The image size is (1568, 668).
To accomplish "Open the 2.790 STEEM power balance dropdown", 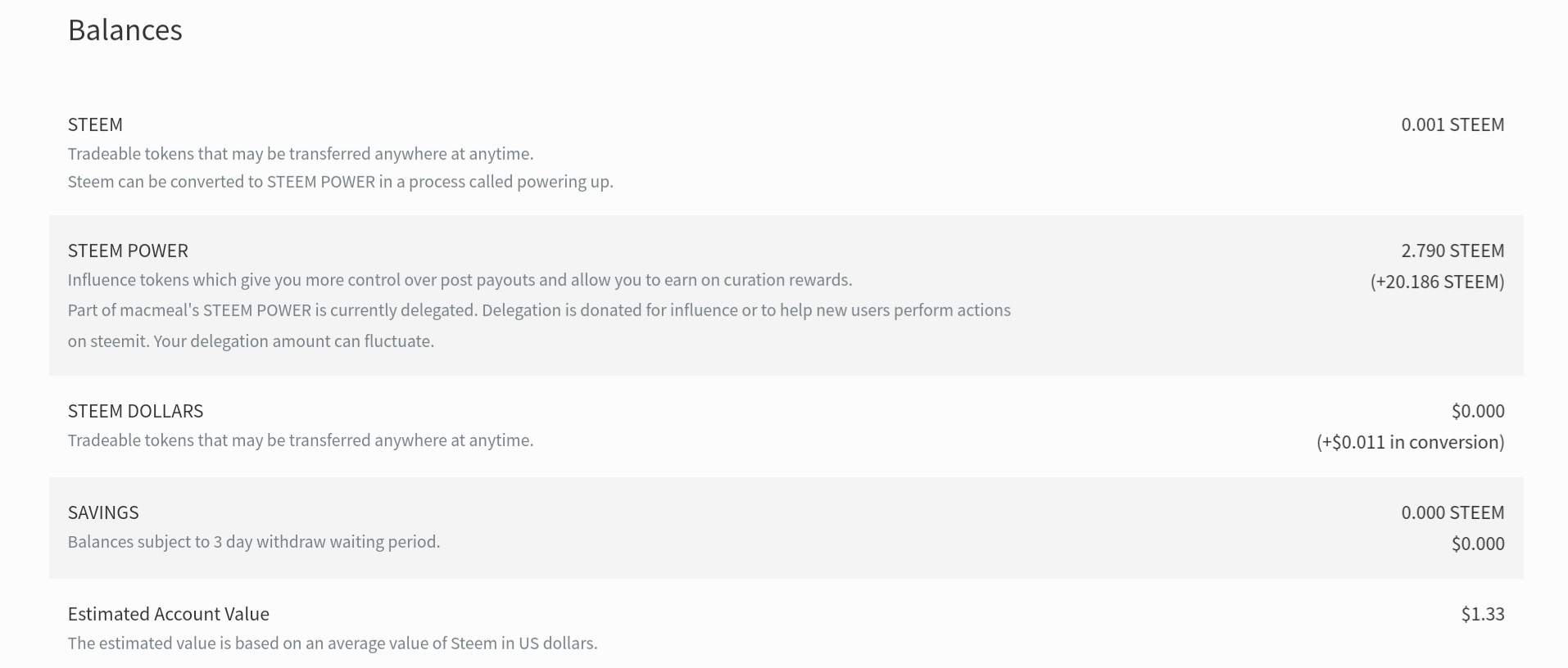I will (1452, 251).
